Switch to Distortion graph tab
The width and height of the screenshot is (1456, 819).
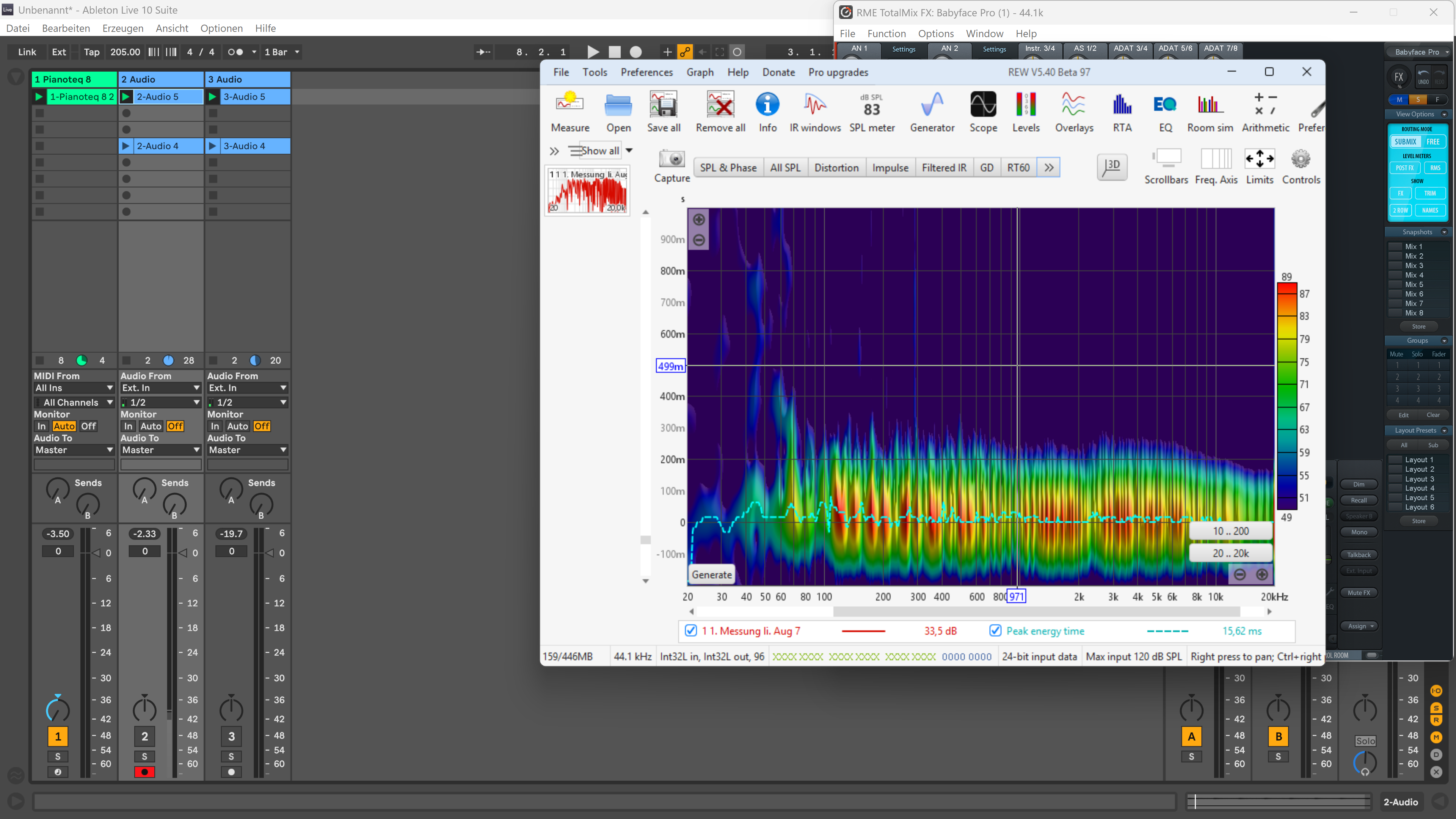tap(836, 167)
